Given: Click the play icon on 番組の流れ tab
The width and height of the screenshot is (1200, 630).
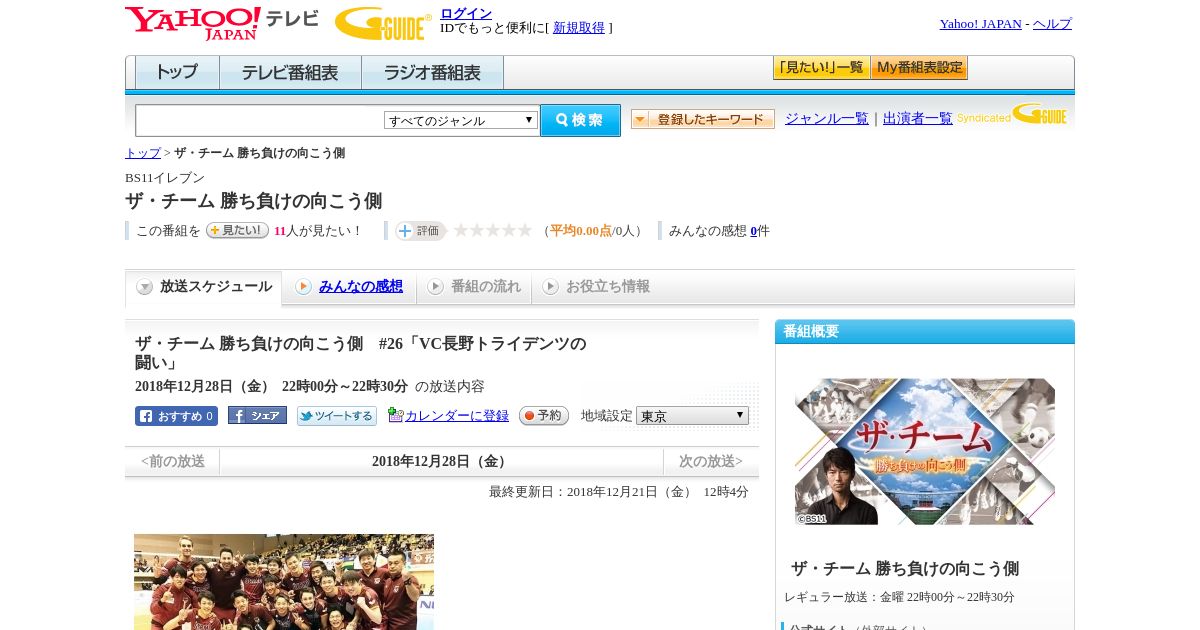Looking at the screenshot, I should point(435,287).
